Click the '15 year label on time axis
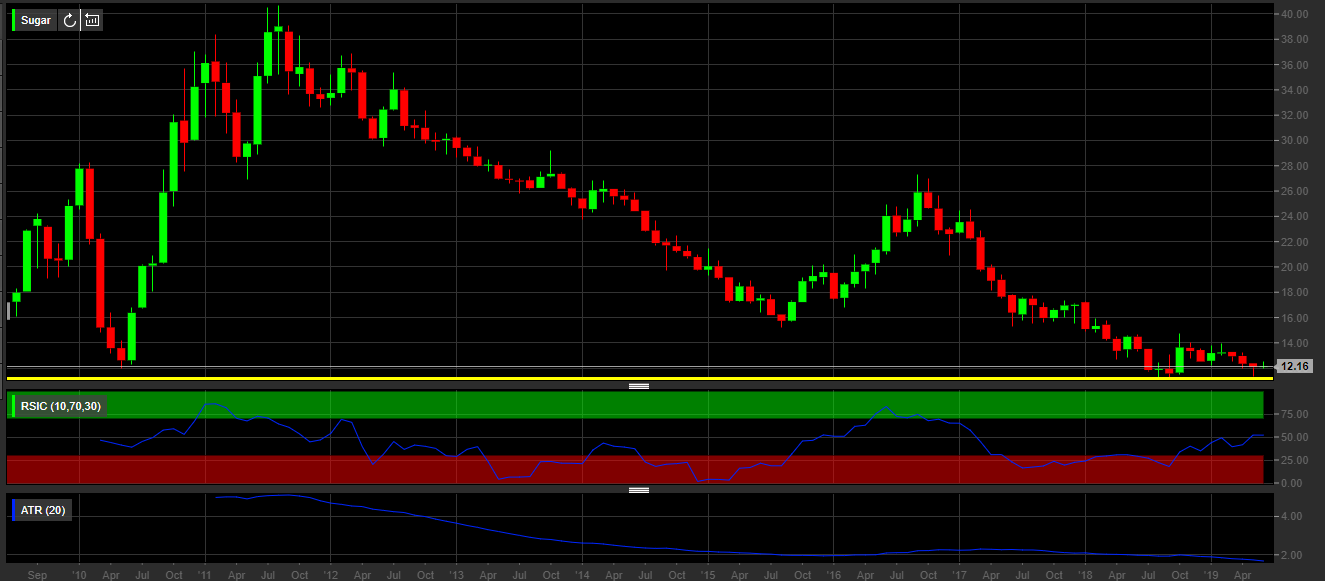Screen dimensions: 1325x581 pos(707,575)
